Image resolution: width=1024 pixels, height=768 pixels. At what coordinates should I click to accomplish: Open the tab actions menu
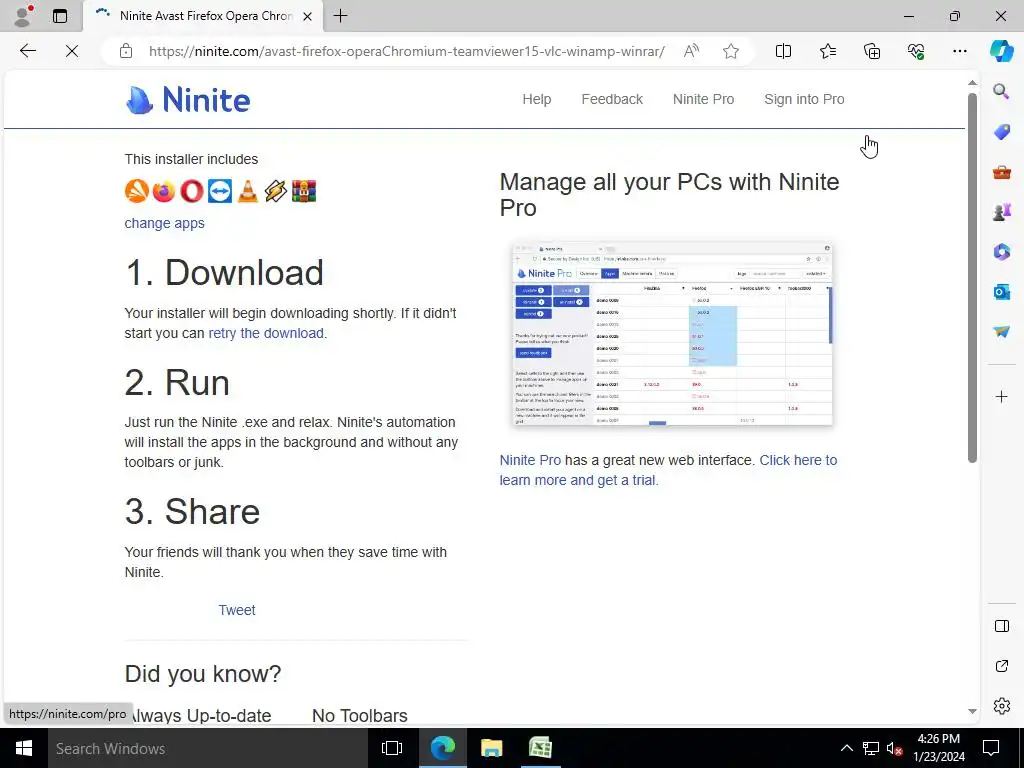click(x=60, y=16)
